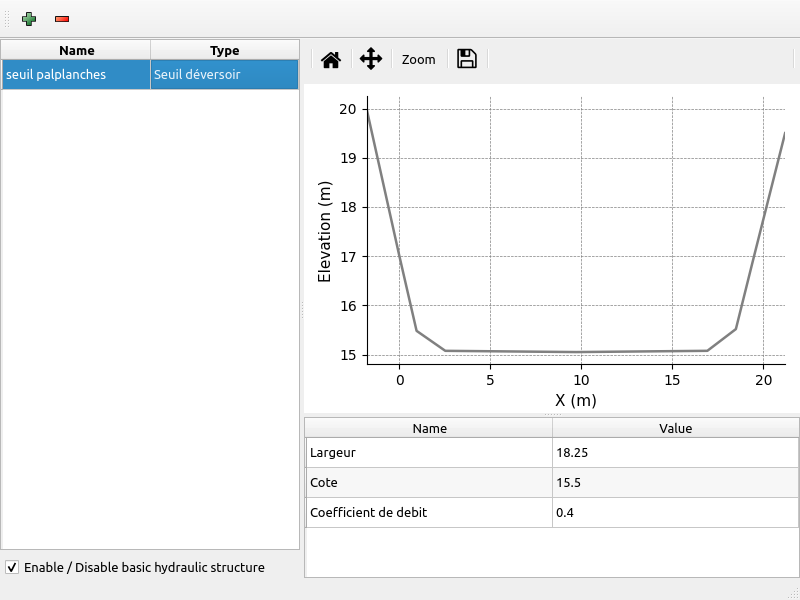800x600 pixels.
Task: Save the figure with floppy disk icon
Action: [466, 59]
